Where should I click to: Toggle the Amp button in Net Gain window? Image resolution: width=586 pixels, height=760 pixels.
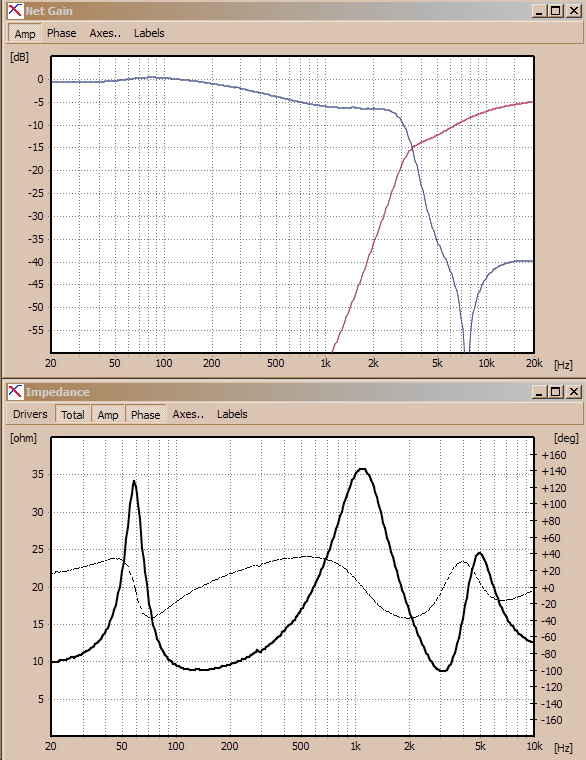pos(25,33)
